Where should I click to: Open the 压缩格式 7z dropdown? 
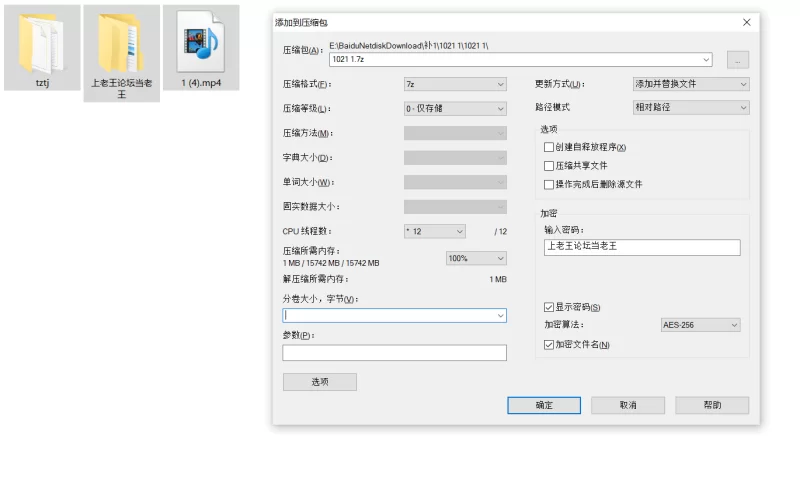point(455,84)
